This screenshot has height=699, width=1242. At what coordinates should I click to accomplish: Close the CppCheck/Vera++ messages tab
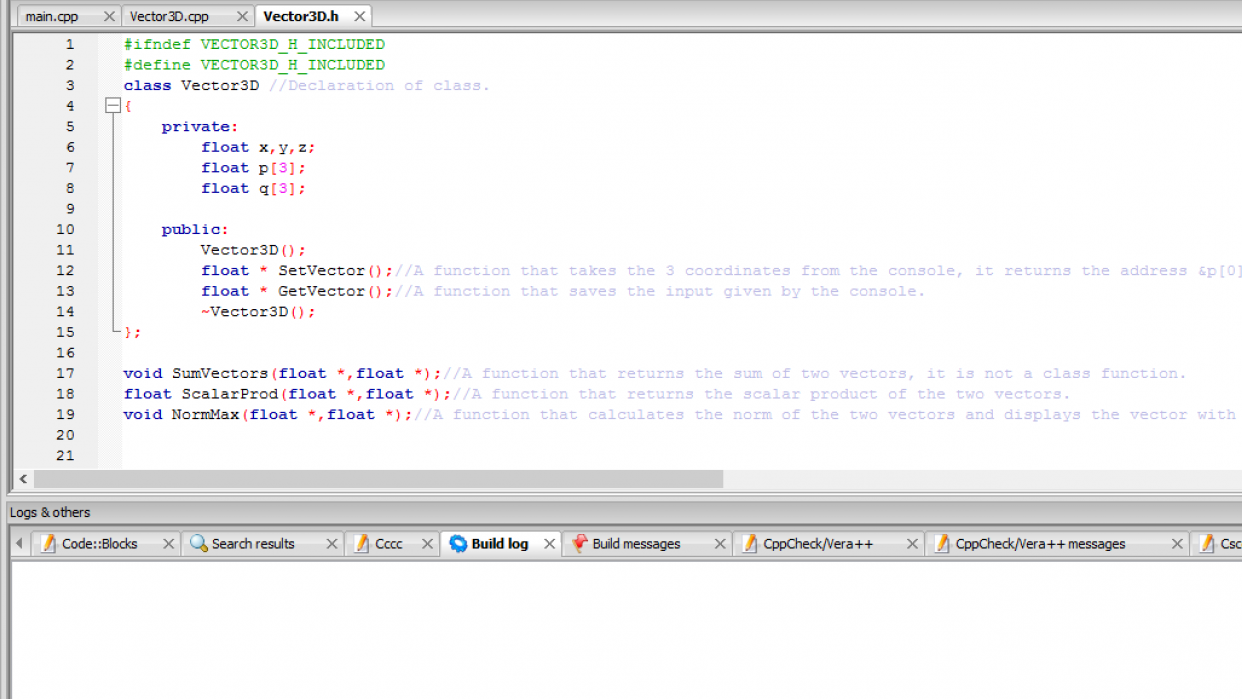[x=1177, y=544]
